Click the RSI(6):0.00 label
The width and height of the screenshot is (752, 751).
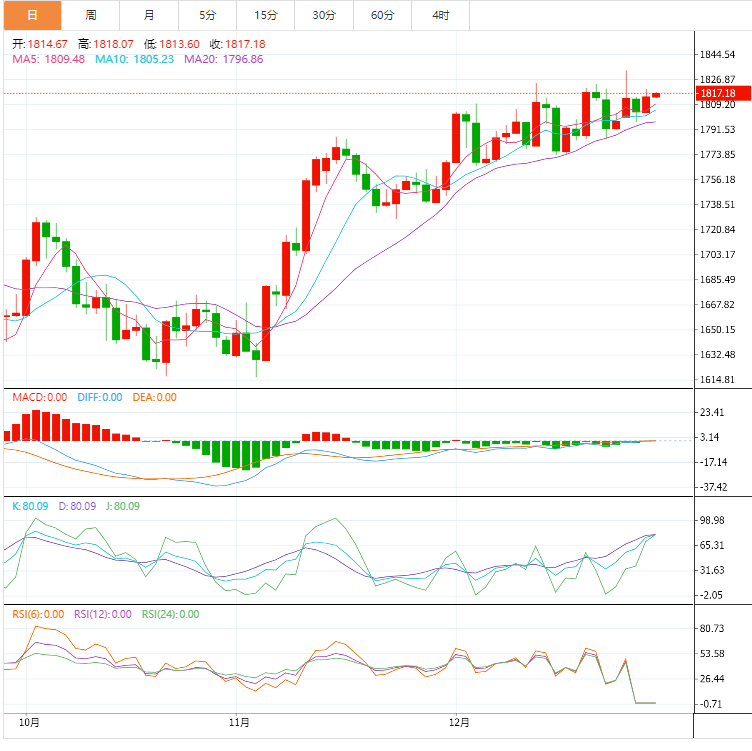38,614
